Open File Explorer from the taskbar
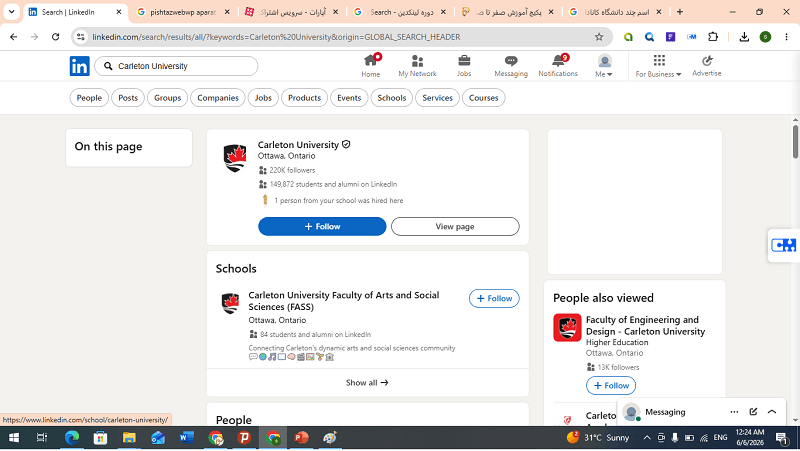The width and height of the screenshot is (800, 451). click(x=129, y=438)
